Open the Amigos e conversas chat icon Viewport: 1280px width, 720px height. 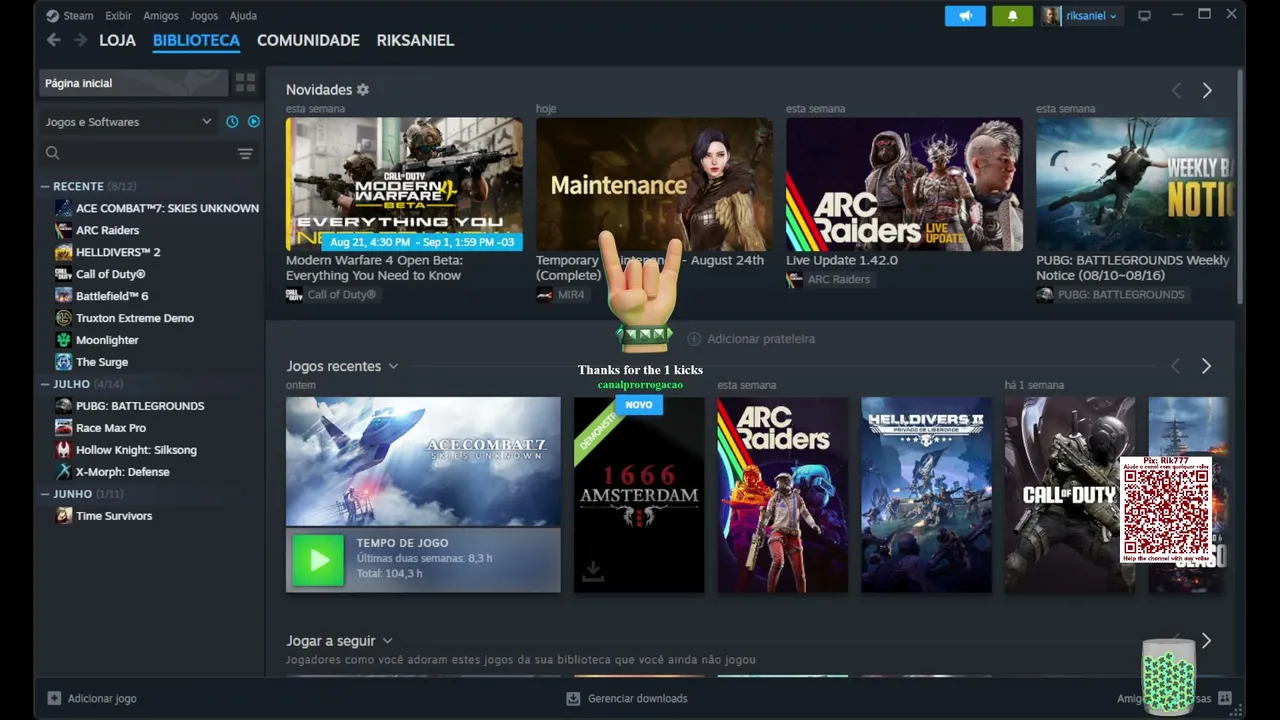tap(1225, 698)
